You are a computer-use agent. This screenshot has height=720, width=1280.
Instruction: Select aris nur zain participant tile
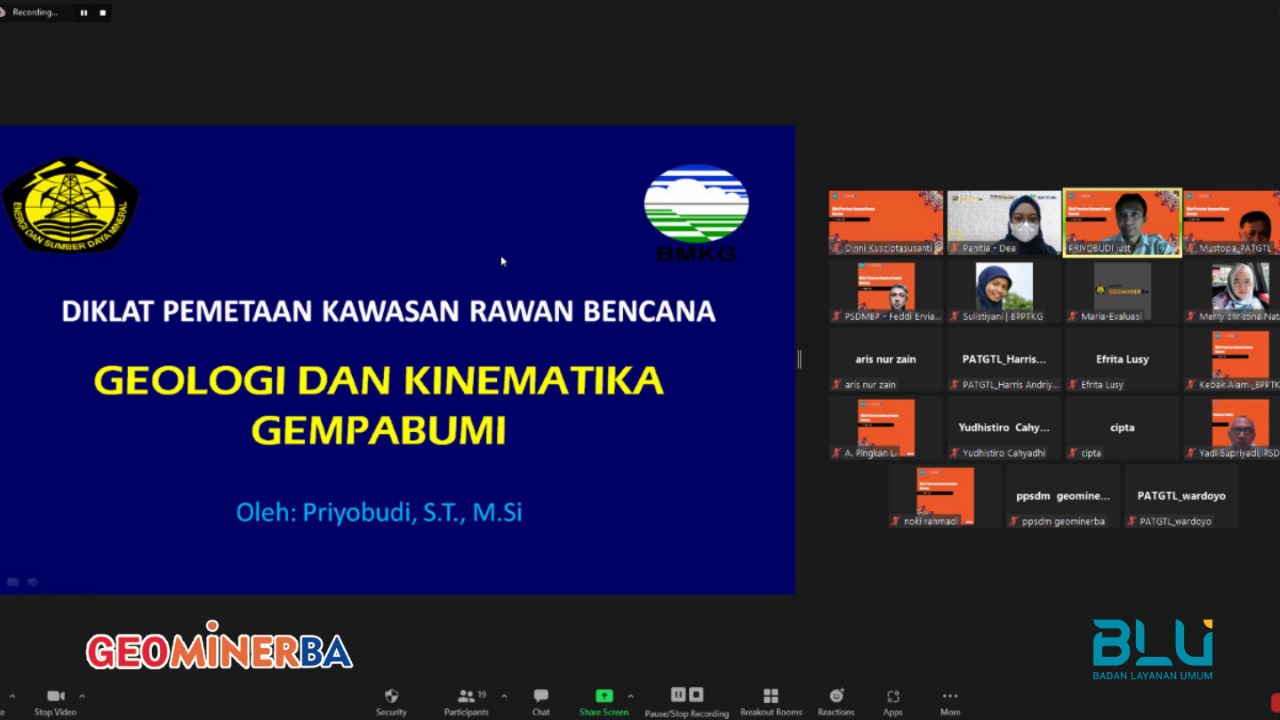tap(886, 359)
